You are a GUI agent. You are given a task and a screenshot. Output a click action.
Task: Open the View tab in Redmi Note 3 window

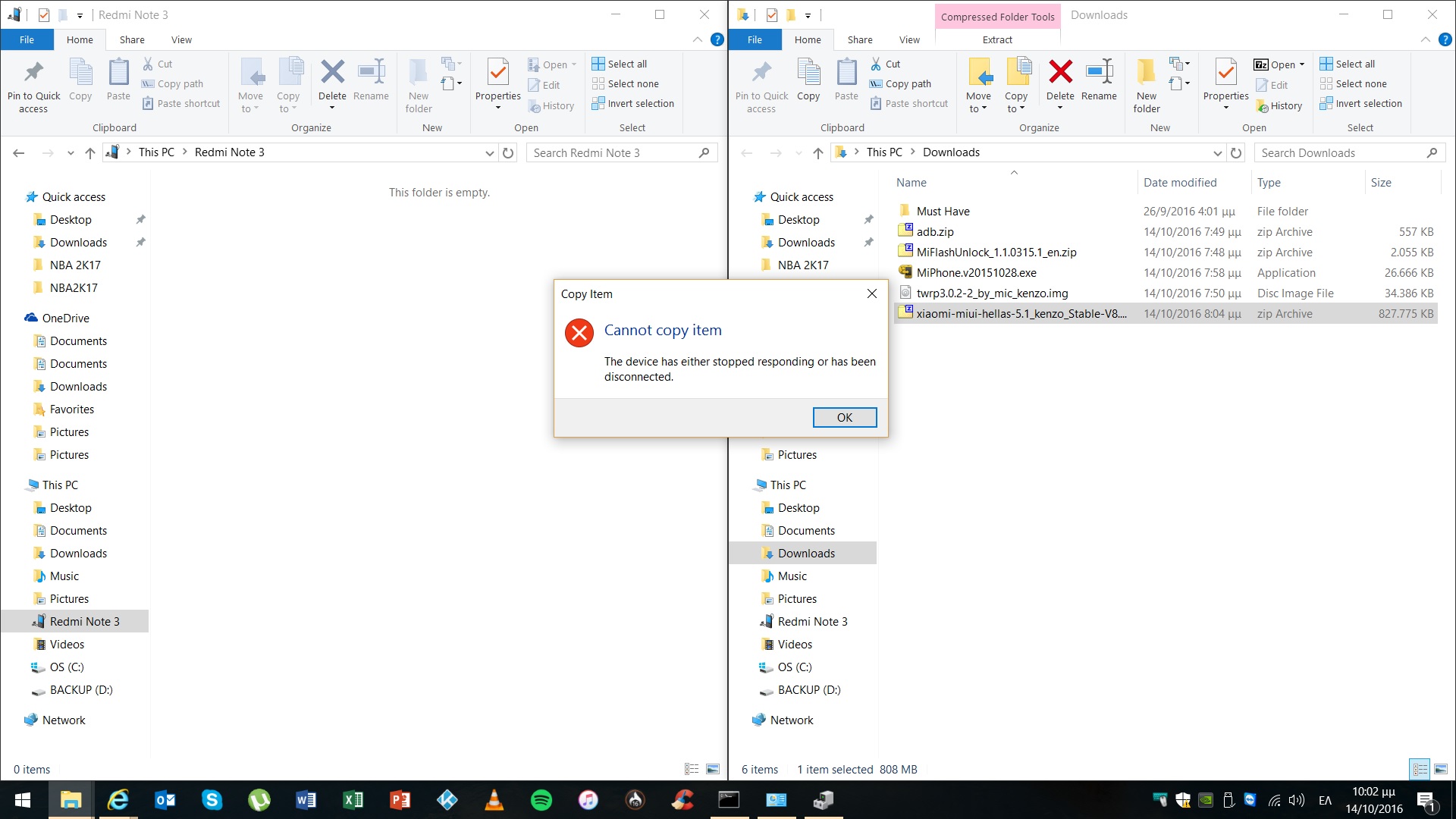[181, 39]
